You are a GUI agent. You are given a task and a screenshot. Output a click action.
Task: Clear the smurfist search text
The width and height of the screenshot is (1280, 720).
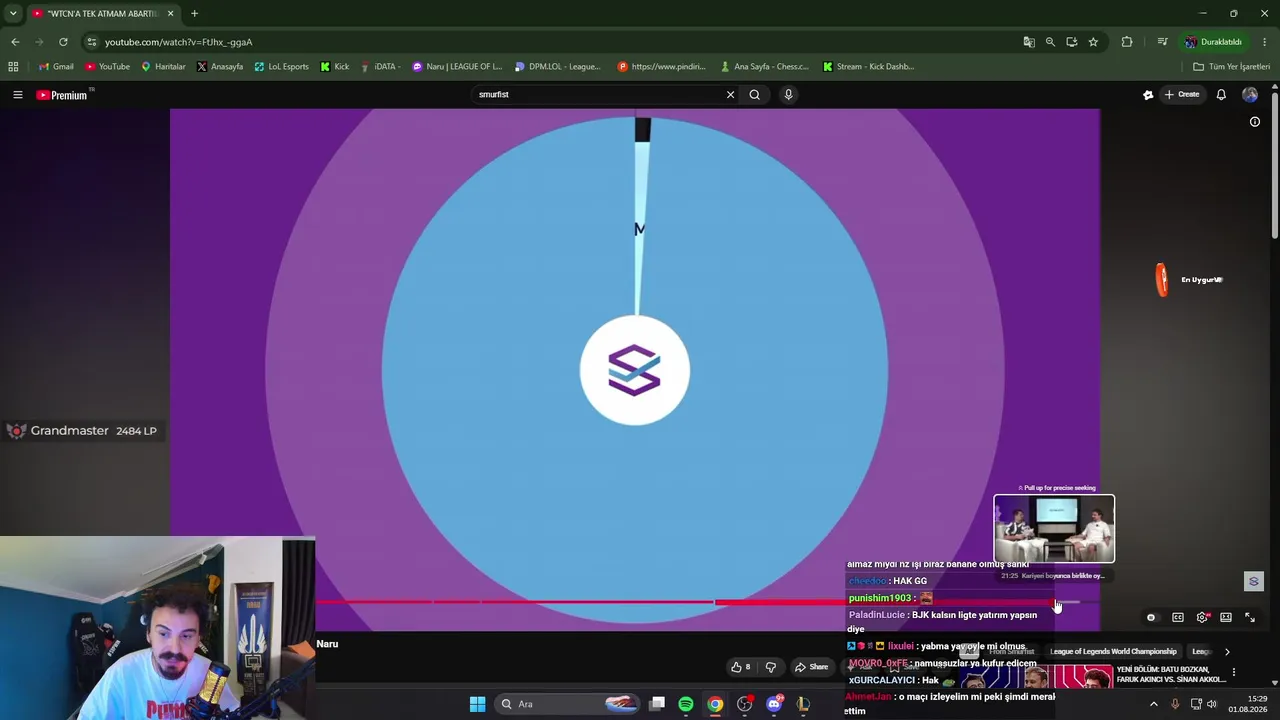730,95
